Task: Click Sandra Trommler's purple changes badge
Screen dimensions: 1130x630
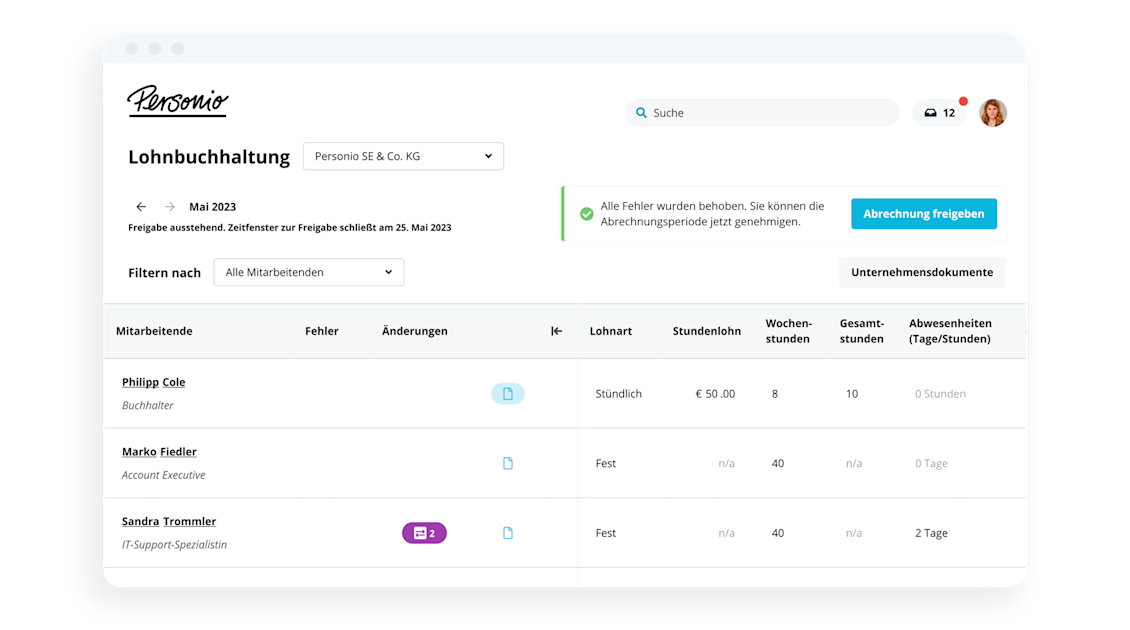Action: (424, 532)
